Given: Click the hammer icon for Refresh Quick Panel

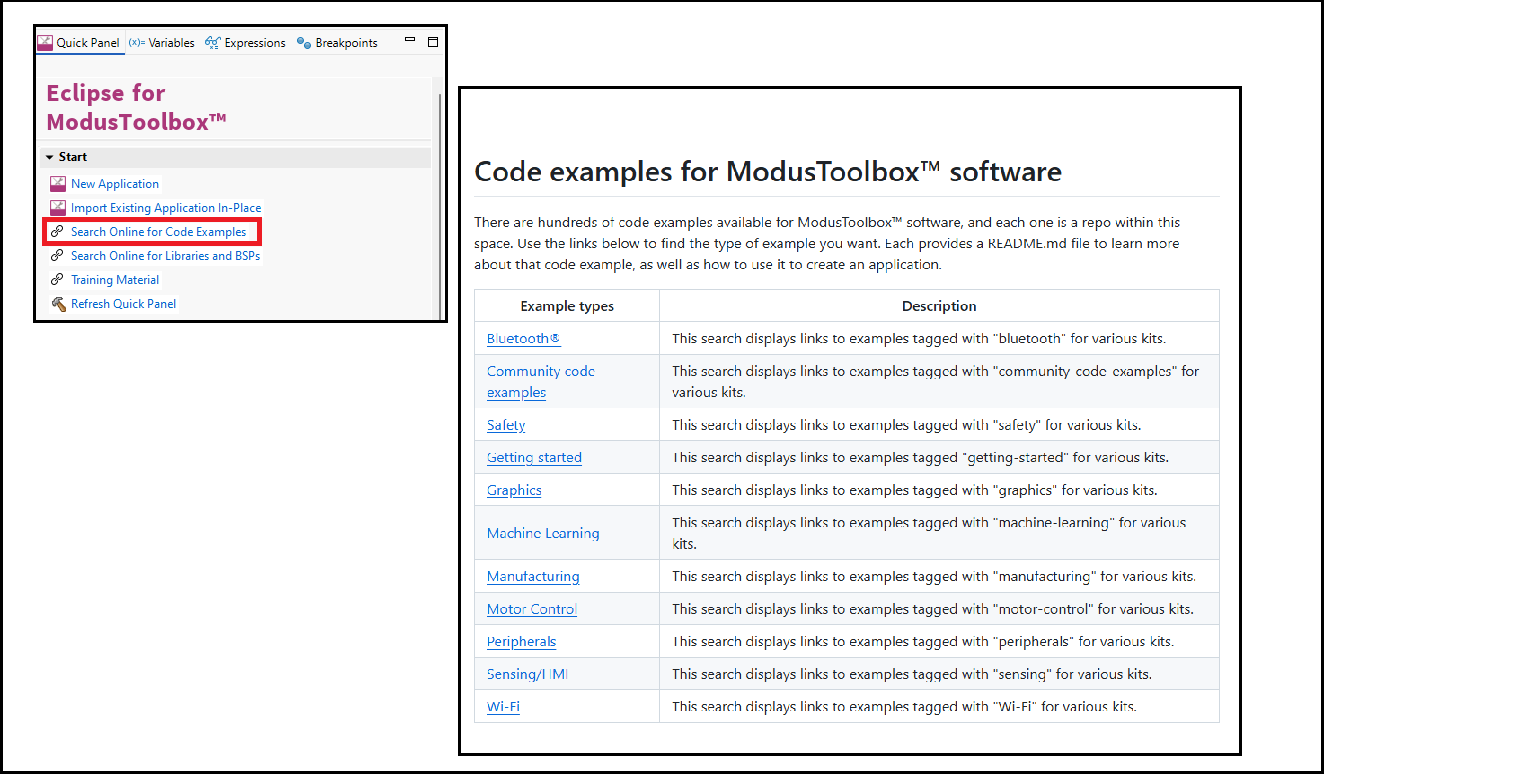Looking at the screenshot, I should click(x=57, y=304).
